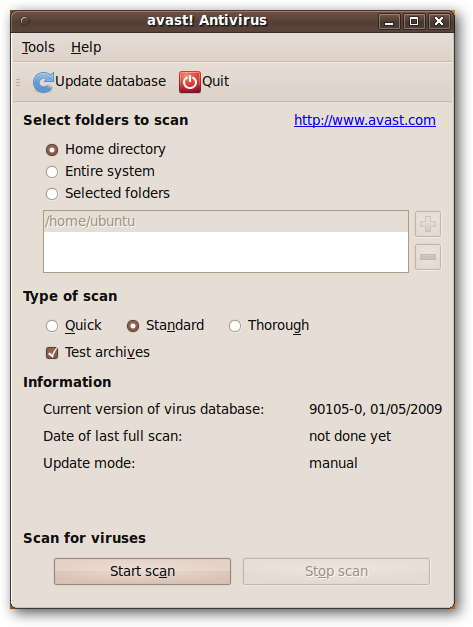This screenshot has height=627, width=473.
Task: Click the blue Update database refresh icon
Action: click(x=43, y=82)
